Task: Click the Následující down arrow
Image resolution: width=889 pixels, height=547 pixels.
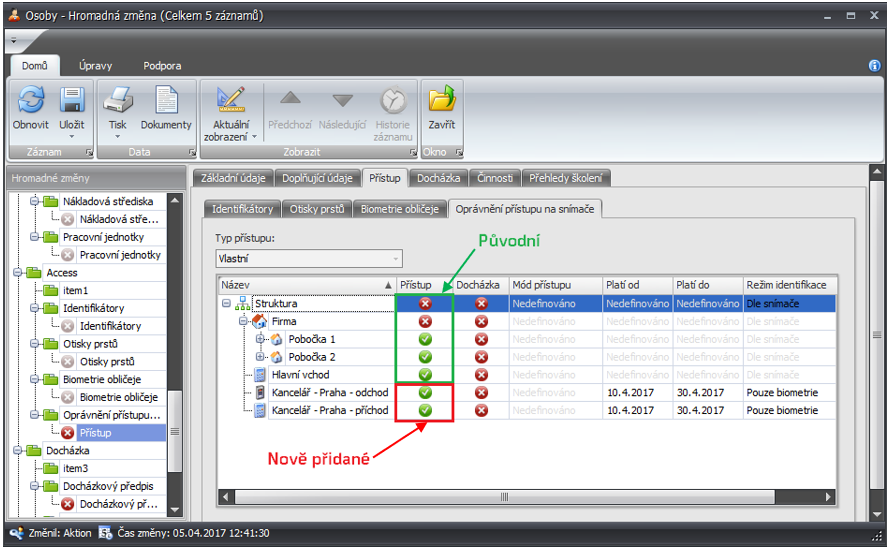Action: 342,100
